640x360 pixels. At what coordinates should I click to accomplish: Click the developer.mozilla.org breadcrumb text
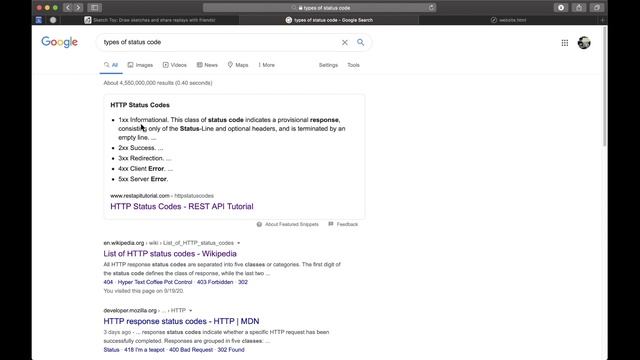coord(130,311)
